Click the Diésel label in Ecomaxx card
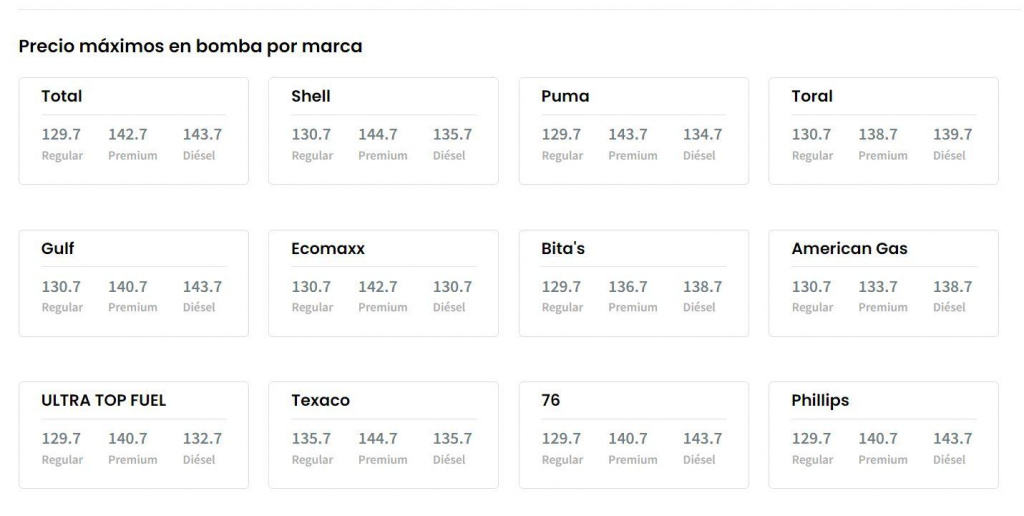The width and height of the screenshot is (1024, 516). (449, 307)
